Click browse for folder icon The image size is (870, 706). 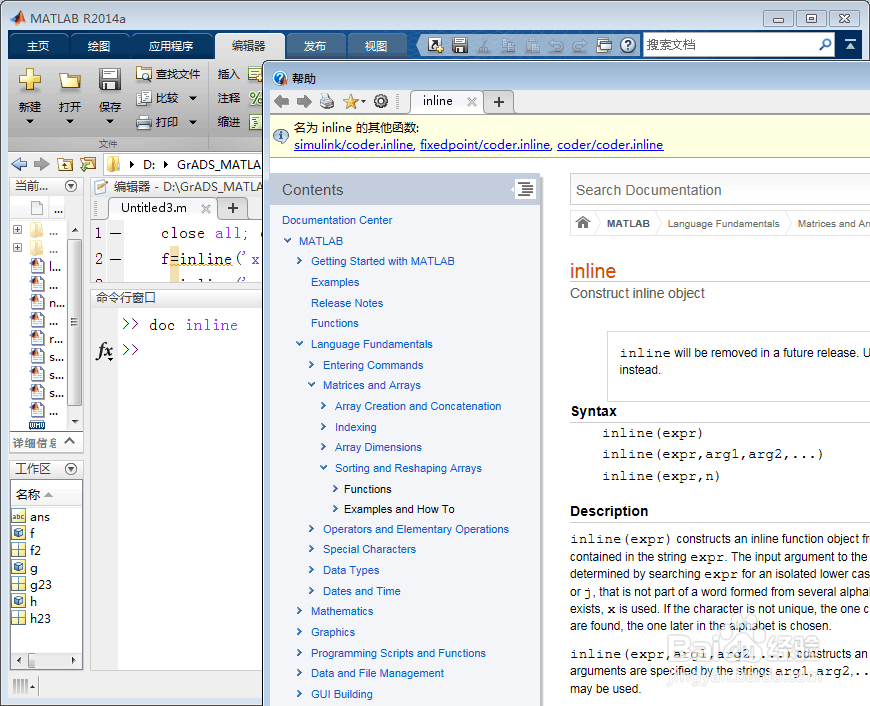[88, 164]
